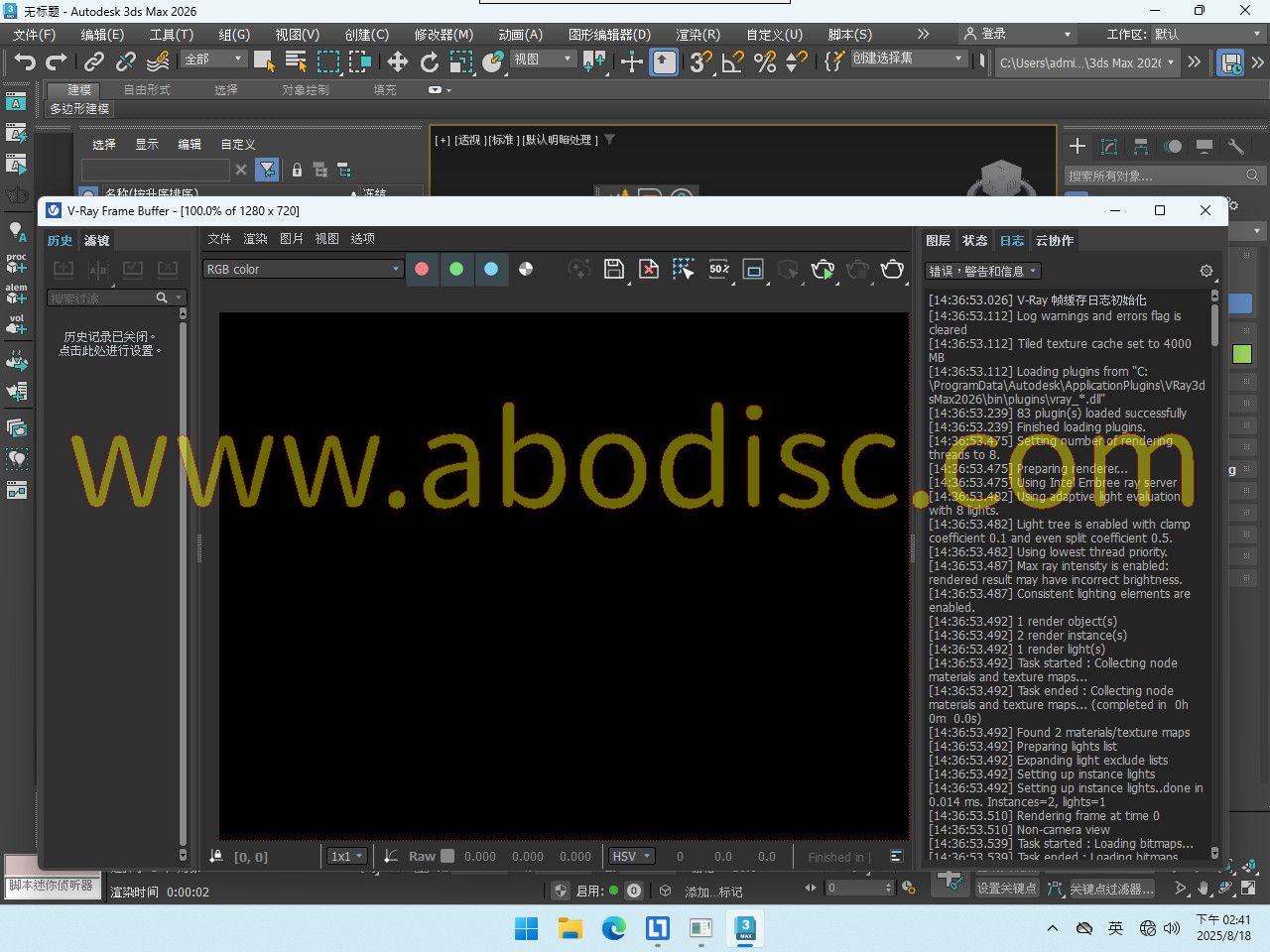Activate the Select and Move tool
The width and height of the screenshot is (1270, 952).
(x=397, y=61)
